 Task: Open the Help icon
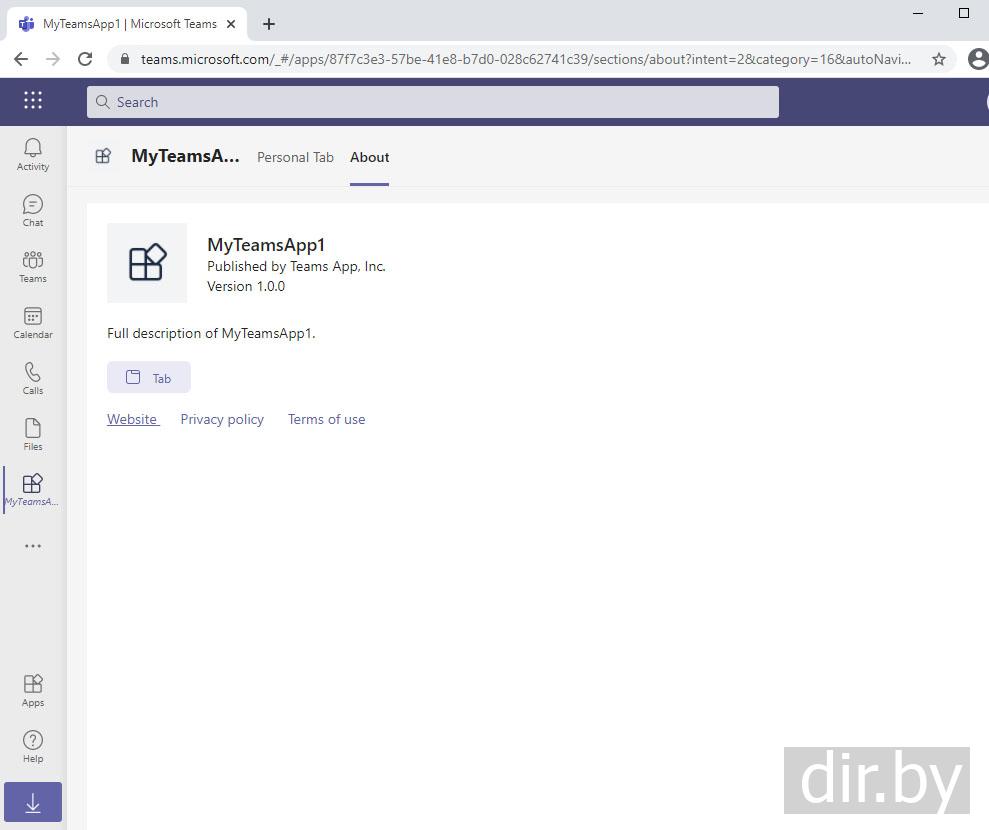pos(33,746)
